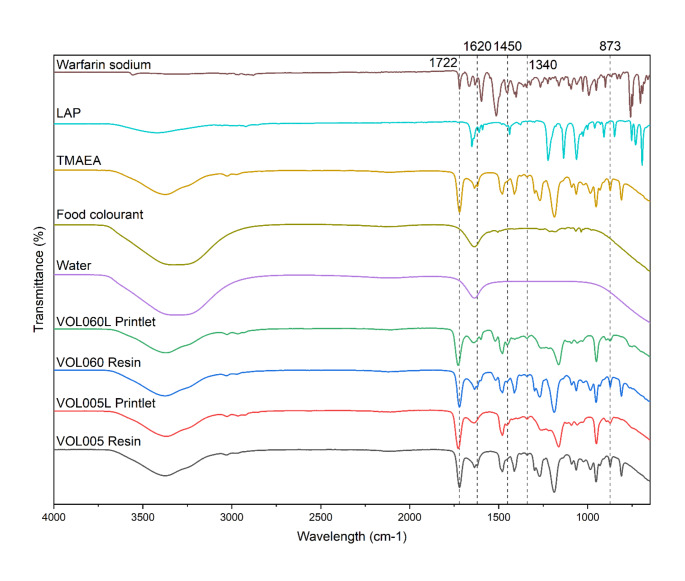Click the 'TMAEA' spectrum label
This screenshot has height=581, width=685.
click(x=79, y=161)
